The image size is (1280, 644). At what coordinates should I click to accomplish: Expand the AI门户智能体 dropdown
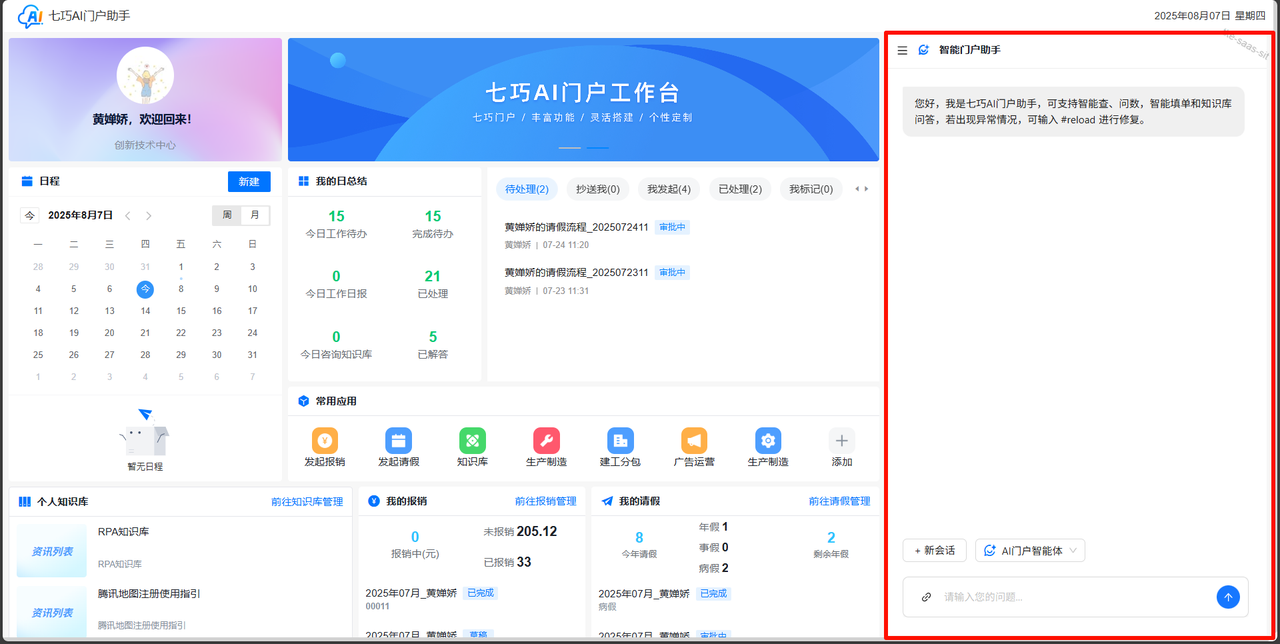point(1029,551)
